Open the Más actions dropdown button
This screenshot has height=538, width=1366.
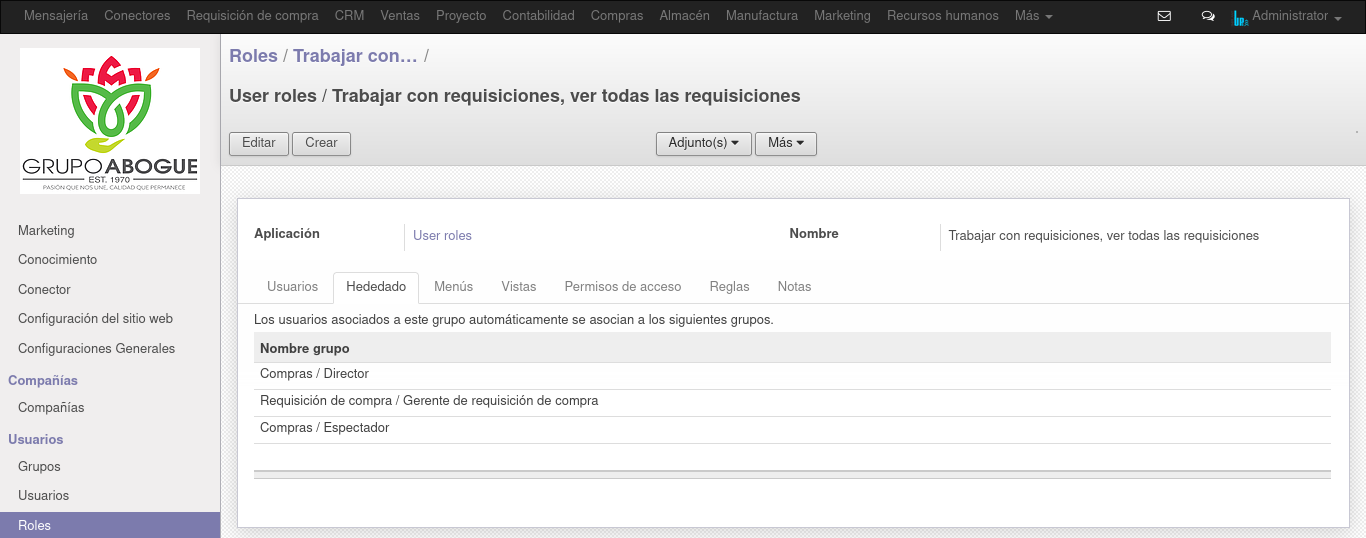[x=786, y=143]
